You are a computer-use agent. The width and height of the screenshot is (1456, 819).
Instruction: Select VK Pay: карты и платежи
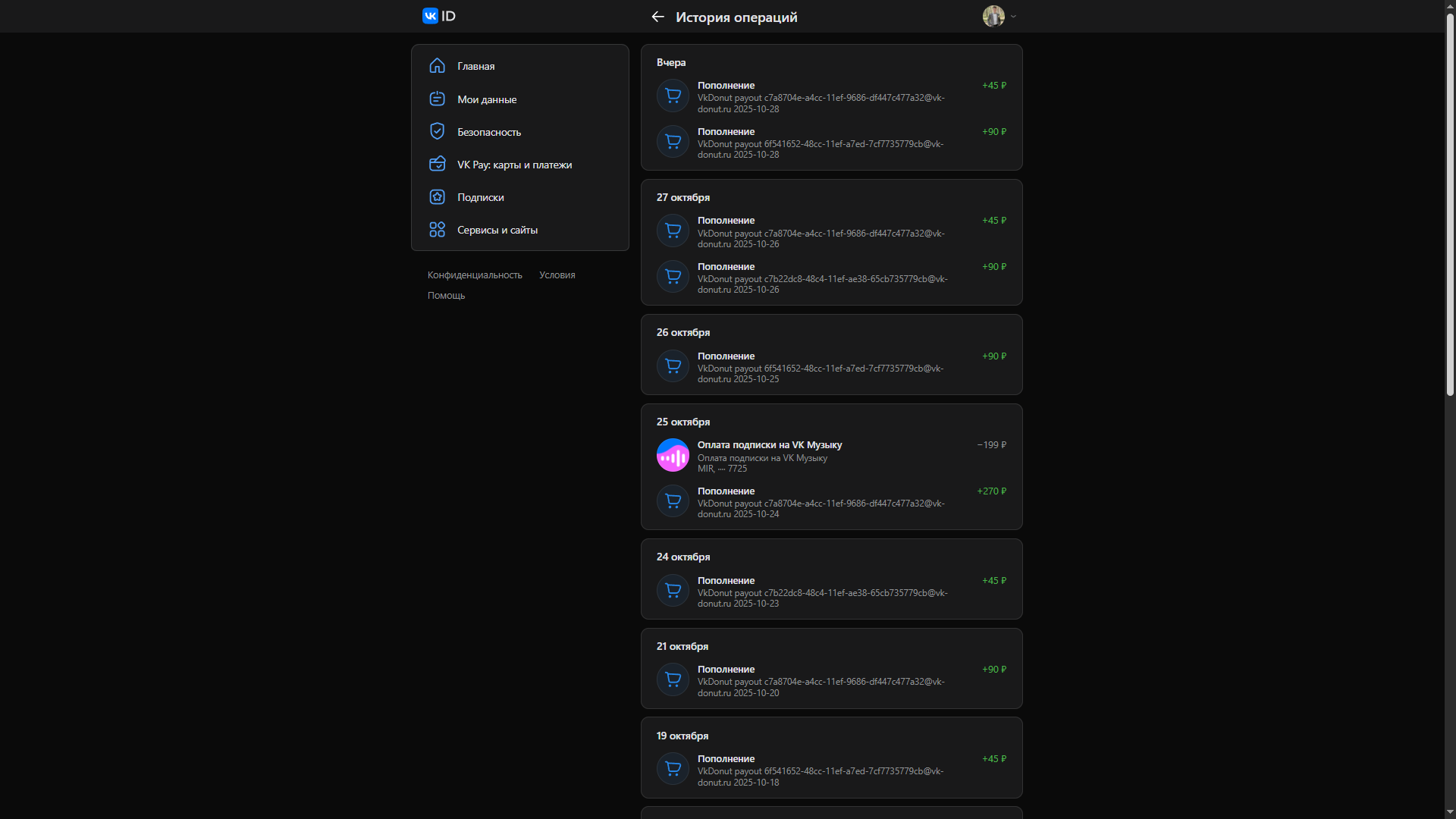click(x=514, y=165)
